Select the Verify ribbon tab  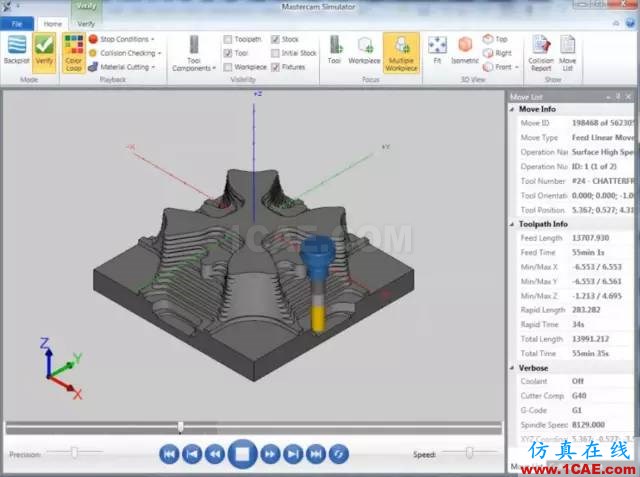point(86,24)
